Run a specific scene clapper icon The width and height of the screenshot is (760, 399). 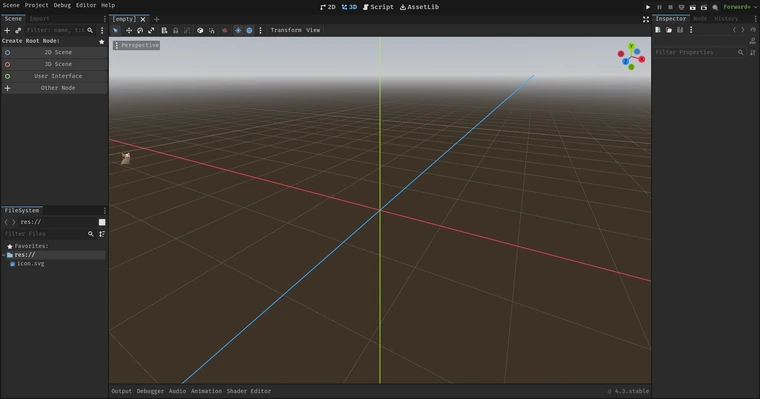[704, 7]
